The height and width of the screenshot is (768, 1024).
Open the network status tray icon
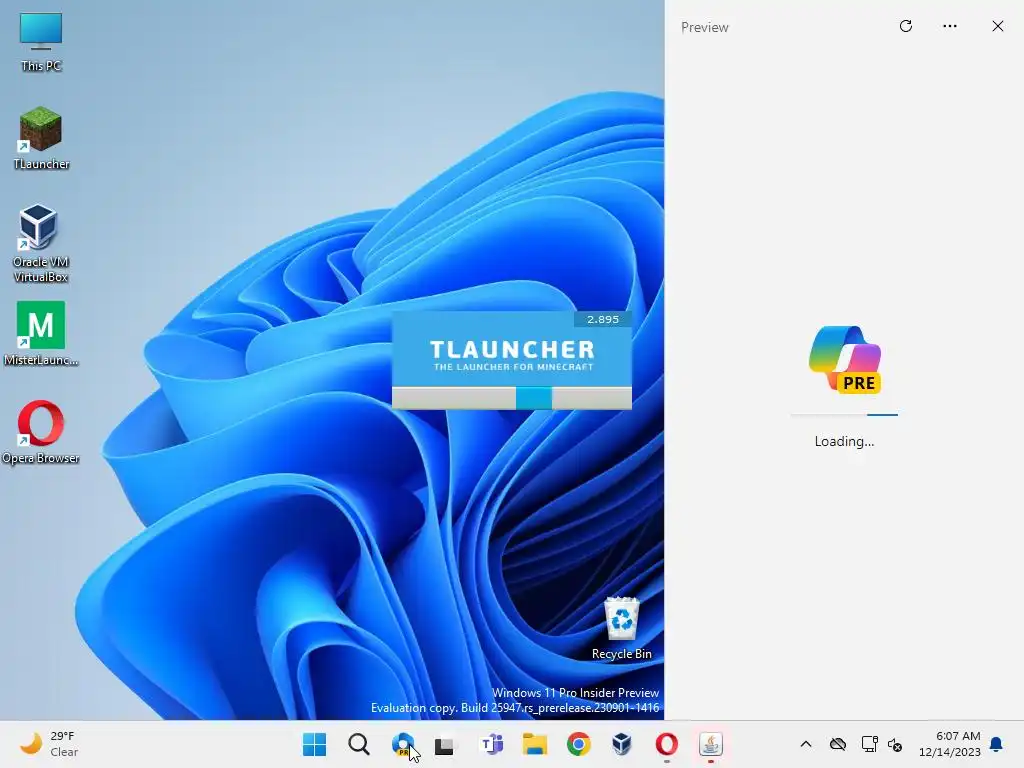pos(869,744)
